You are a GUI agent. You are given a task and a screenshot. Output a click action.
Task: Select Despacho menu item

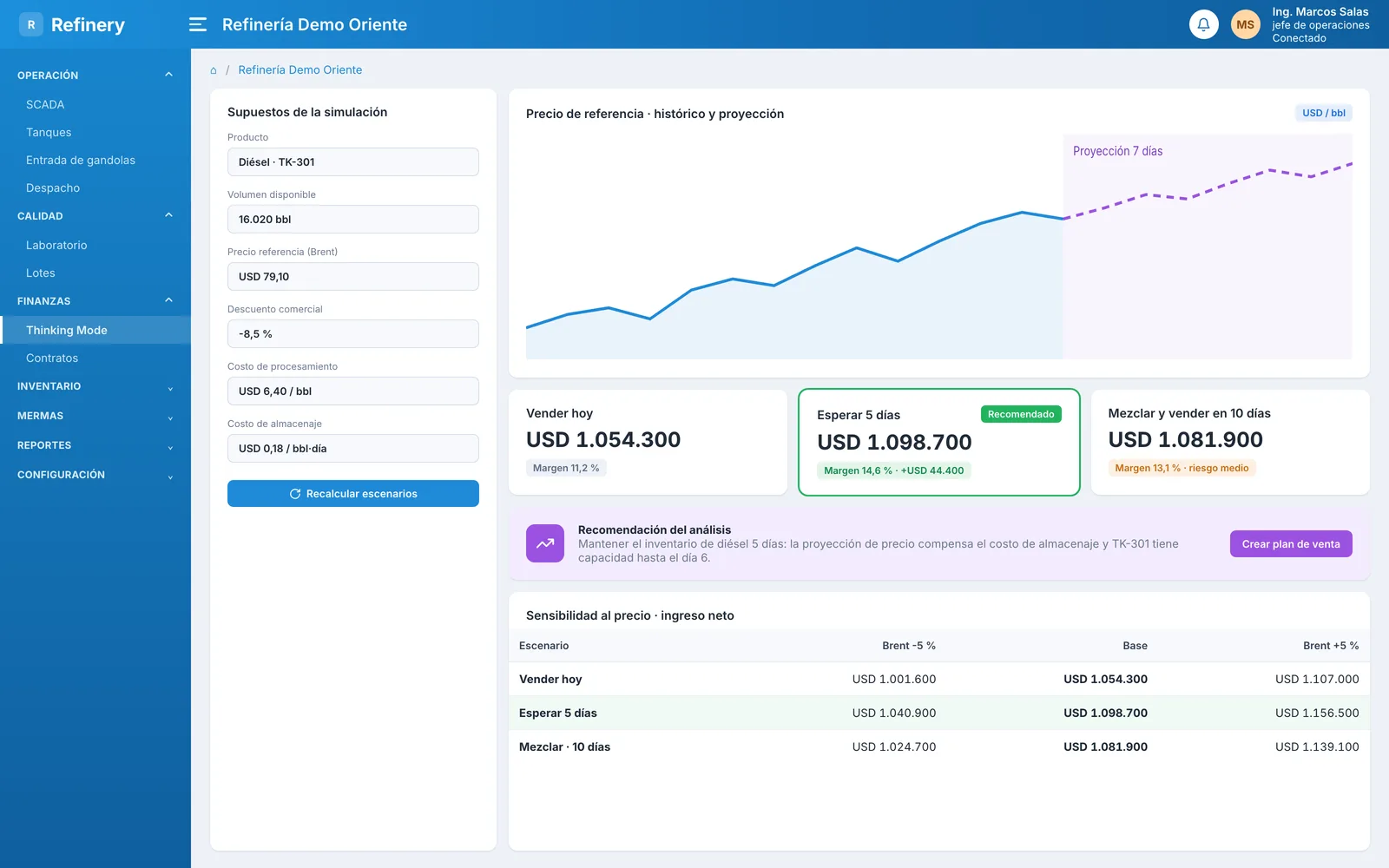click(x=95, y=187)
